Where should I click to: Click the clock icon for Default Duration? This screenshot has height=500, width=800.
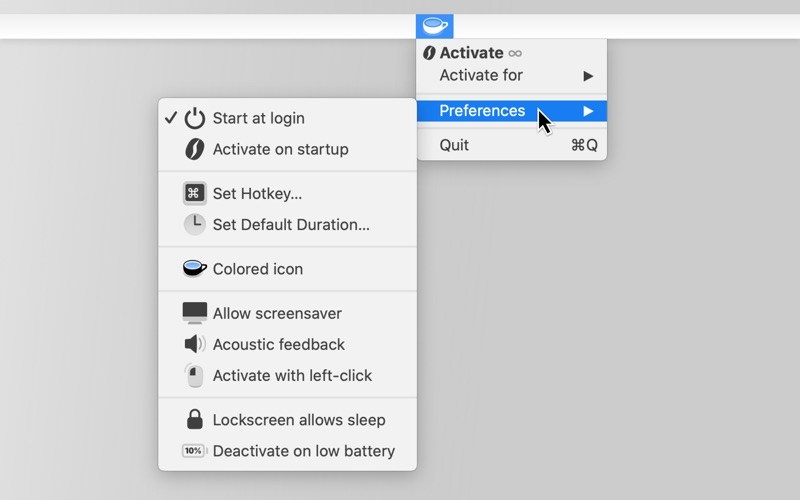(x=195, y=225)
